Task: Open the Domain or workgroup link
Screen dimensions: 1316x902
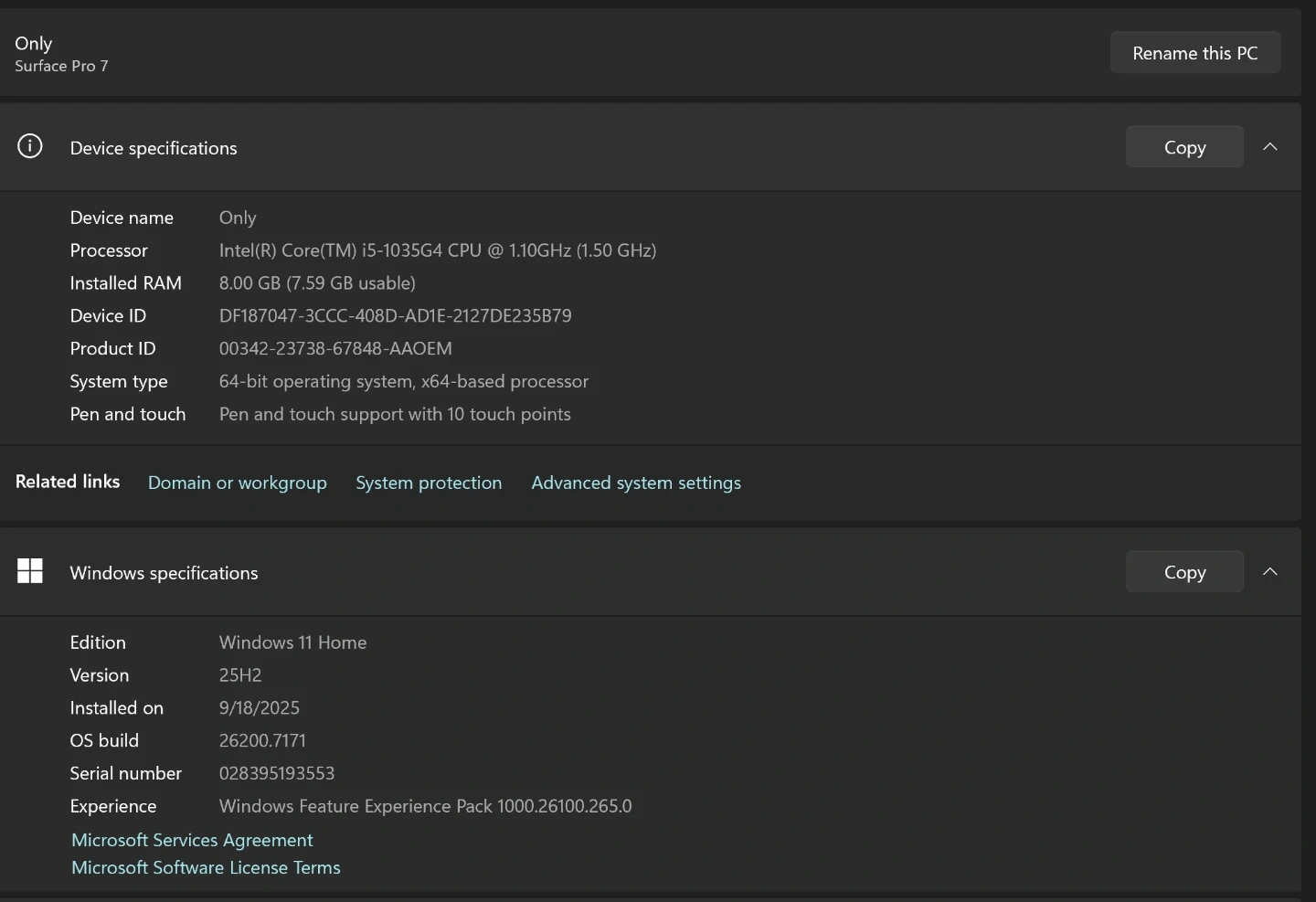Action: [x=237, y=483]
